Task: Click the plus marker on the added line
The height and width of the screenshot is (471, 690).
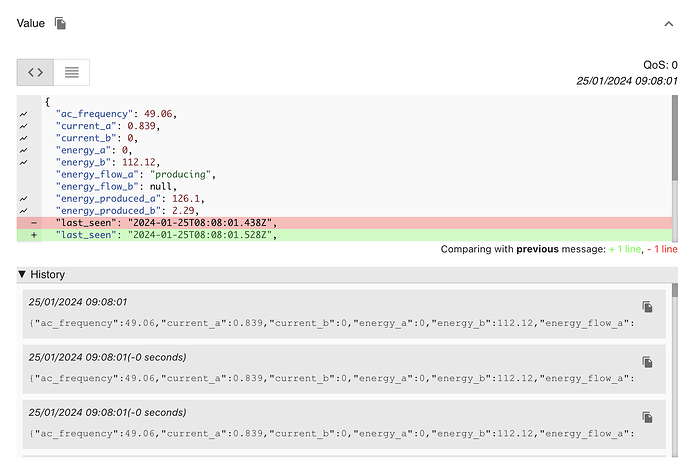Action: [35, 234]
